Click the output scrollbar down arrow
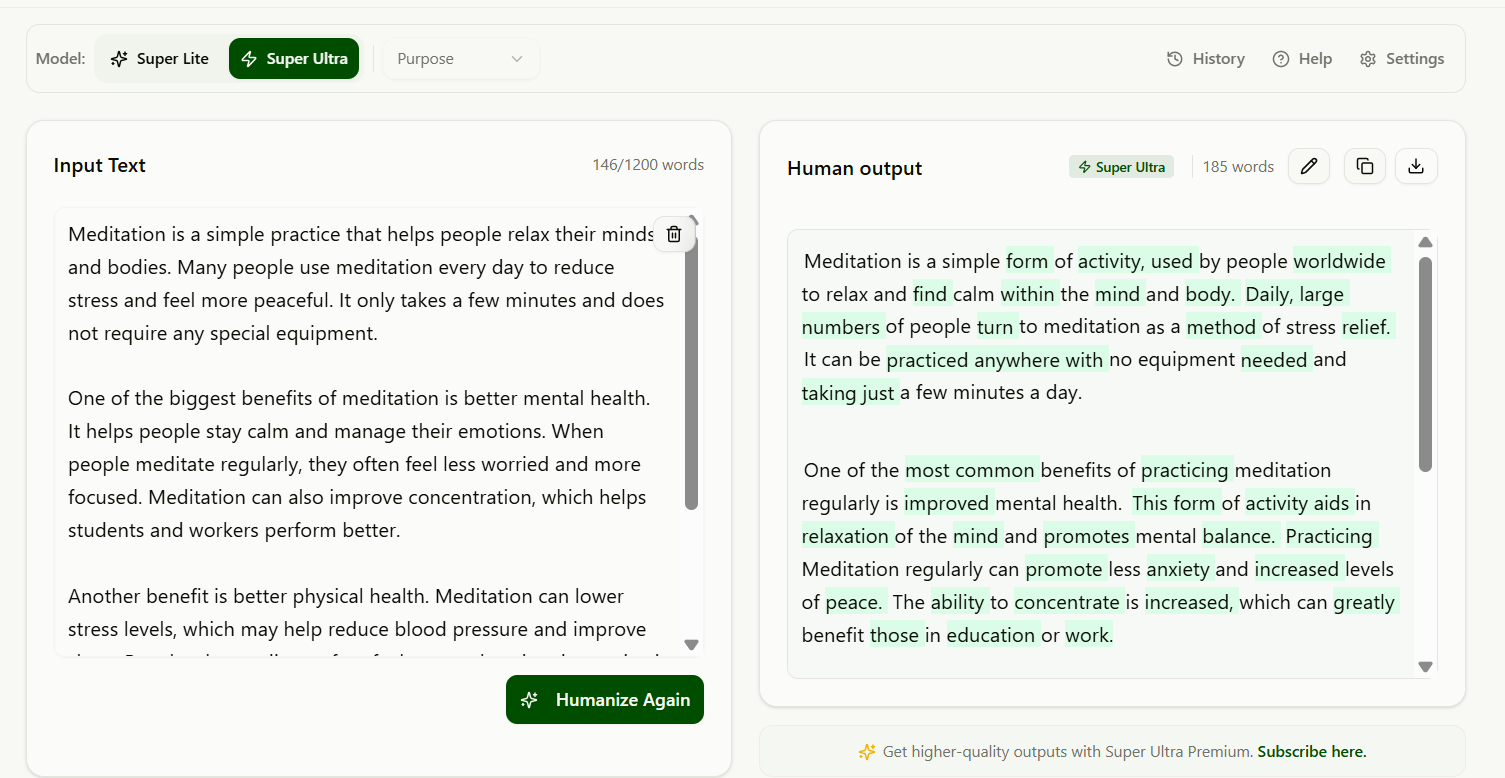Screen dimensions: 1505x778 tap(1426, 667)
